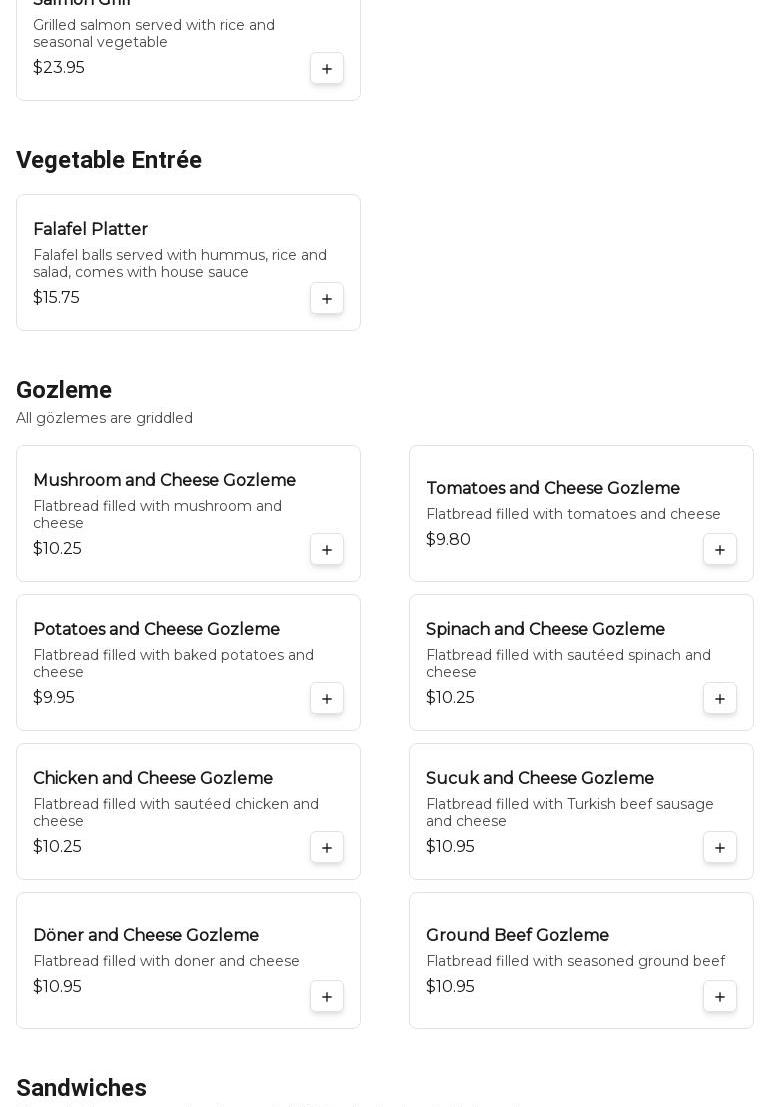Click the Sandwiches section heading

(x=81, y=1088)
